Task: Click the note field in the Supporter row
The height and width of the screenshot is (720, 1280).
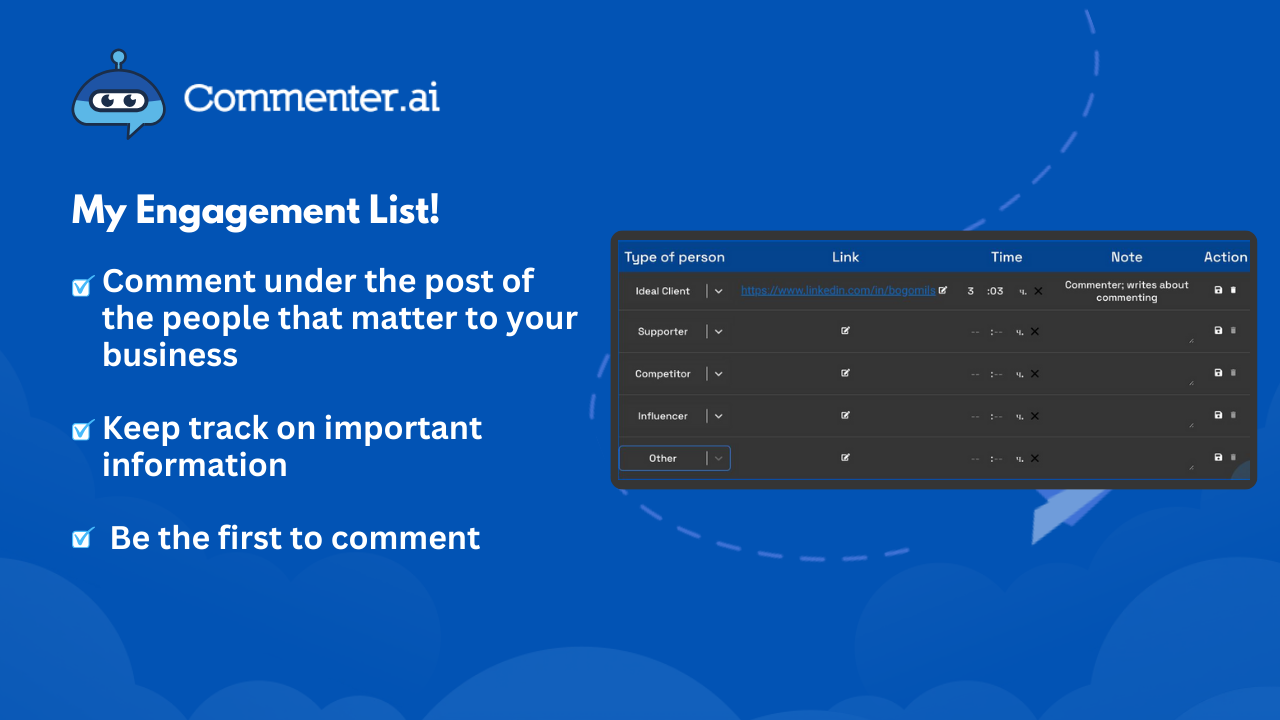Action: (1126, 331)
